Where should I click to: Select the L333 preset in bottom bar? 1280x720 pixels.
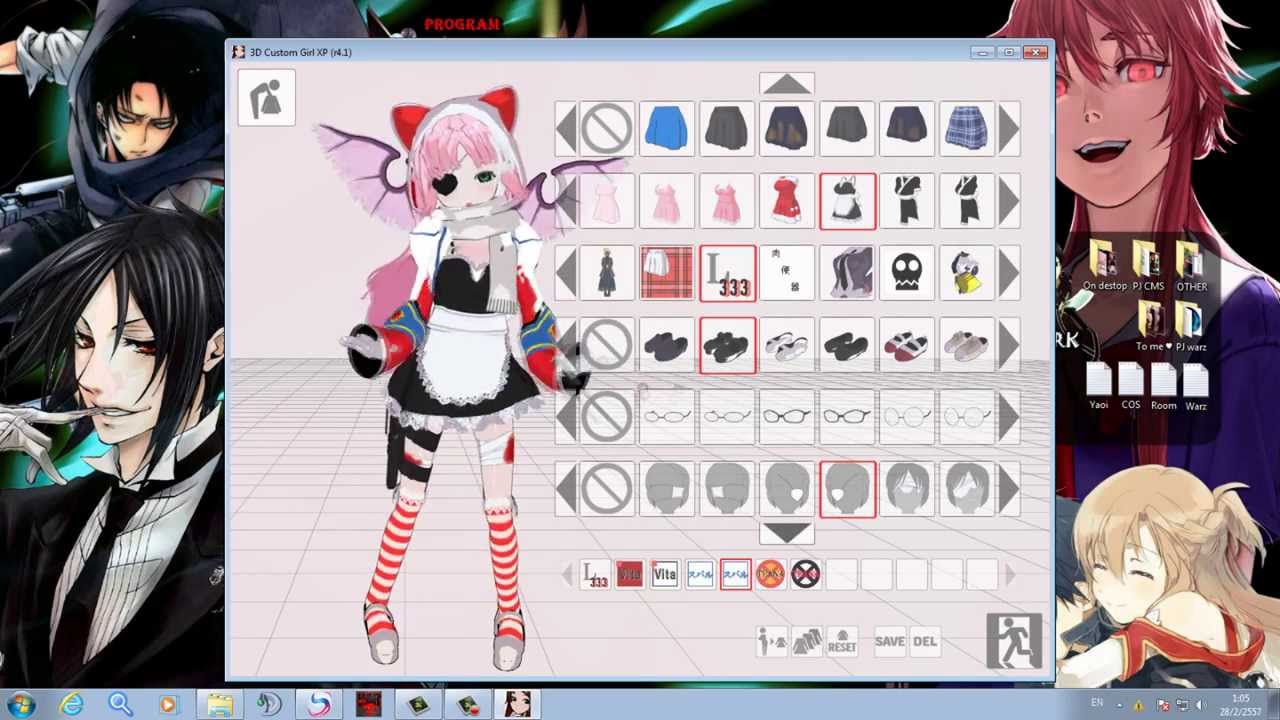click(x=595, y=574)
